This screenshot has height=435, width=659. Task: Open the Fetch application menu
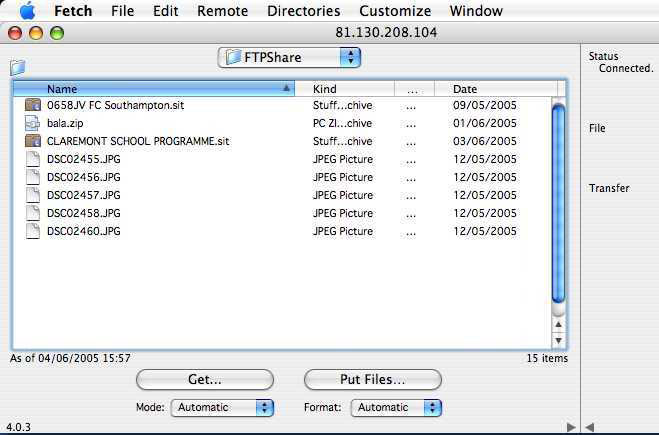coord(73,11)
